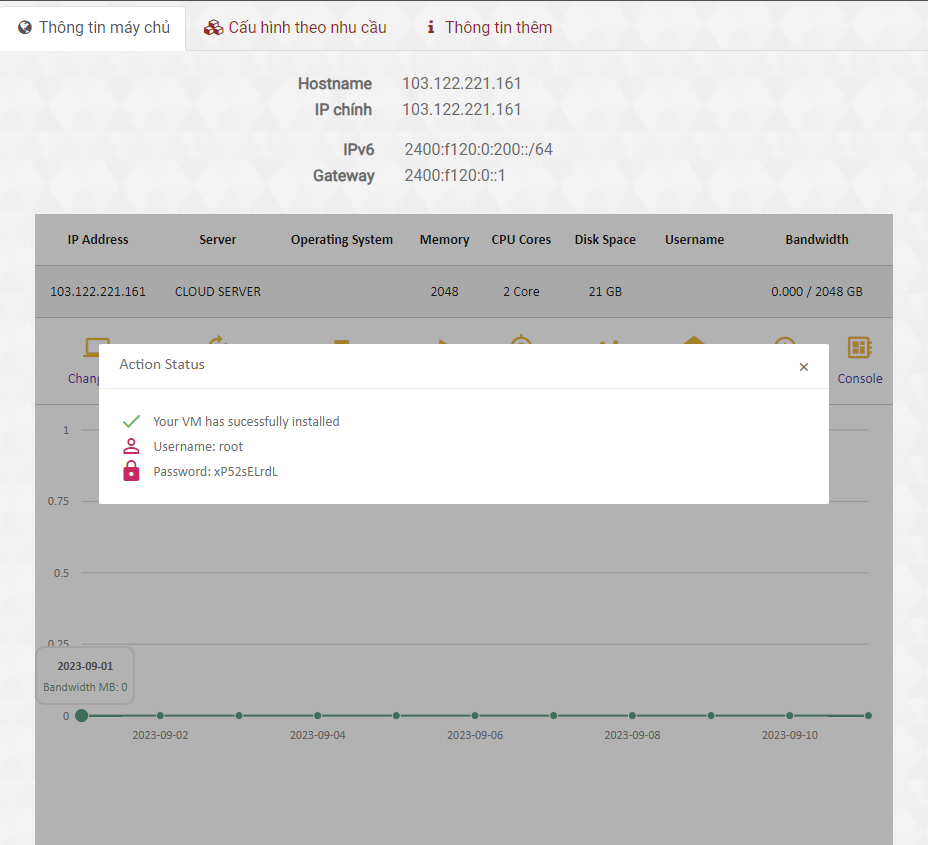
Task: Open the Cấu hình theo nhu cầu tab
Action: [295, 27]
